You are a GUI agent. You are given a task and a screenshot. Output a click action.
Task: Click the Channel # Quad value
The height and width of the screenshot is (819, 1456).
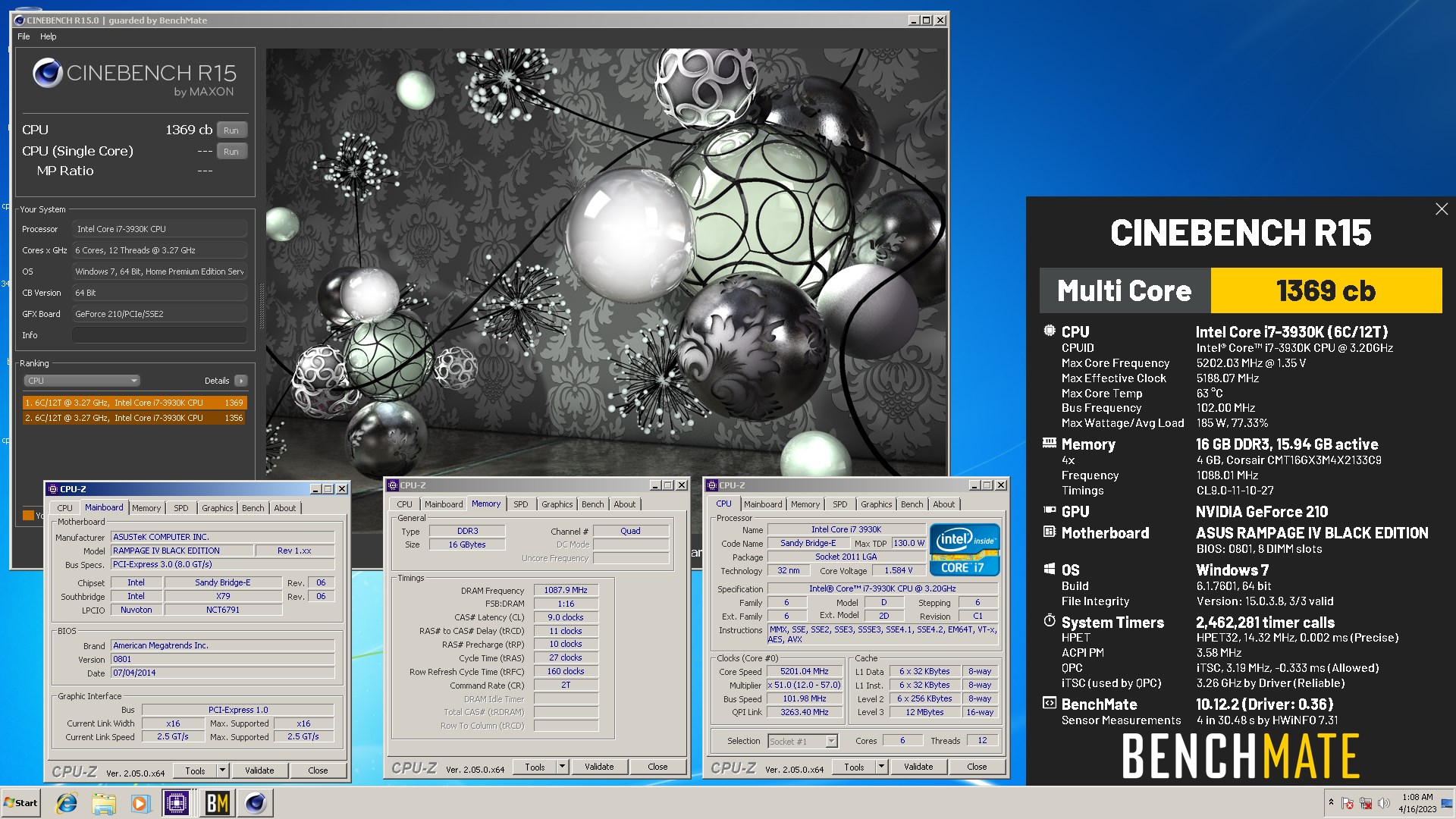pyautogui.click(x=630, y=531)
